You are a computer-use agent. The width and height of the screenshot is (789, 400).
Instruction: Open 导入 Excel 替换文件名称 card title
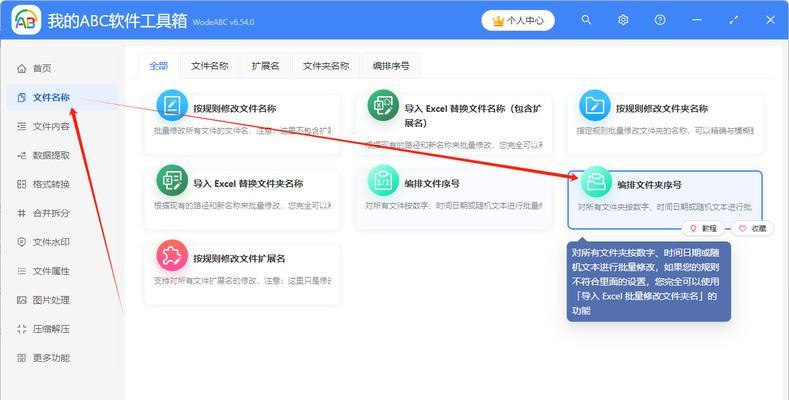(473, 116)
